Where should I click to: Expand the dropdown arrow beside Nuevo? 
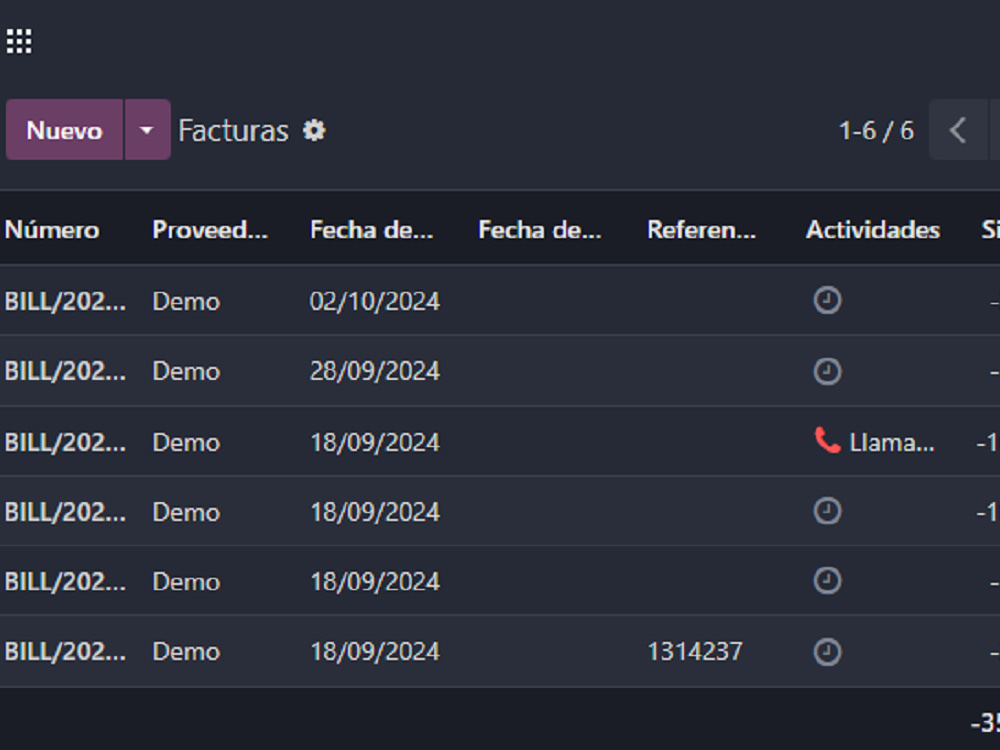147,129
